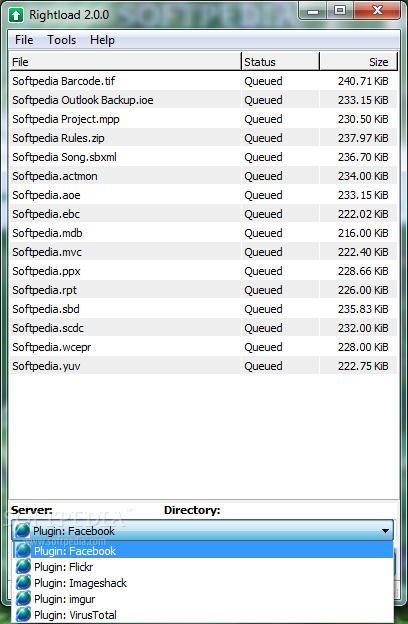408x624 pixels.
Task: Select Softpedia.mdb file
Action: [x=203, y=233]
